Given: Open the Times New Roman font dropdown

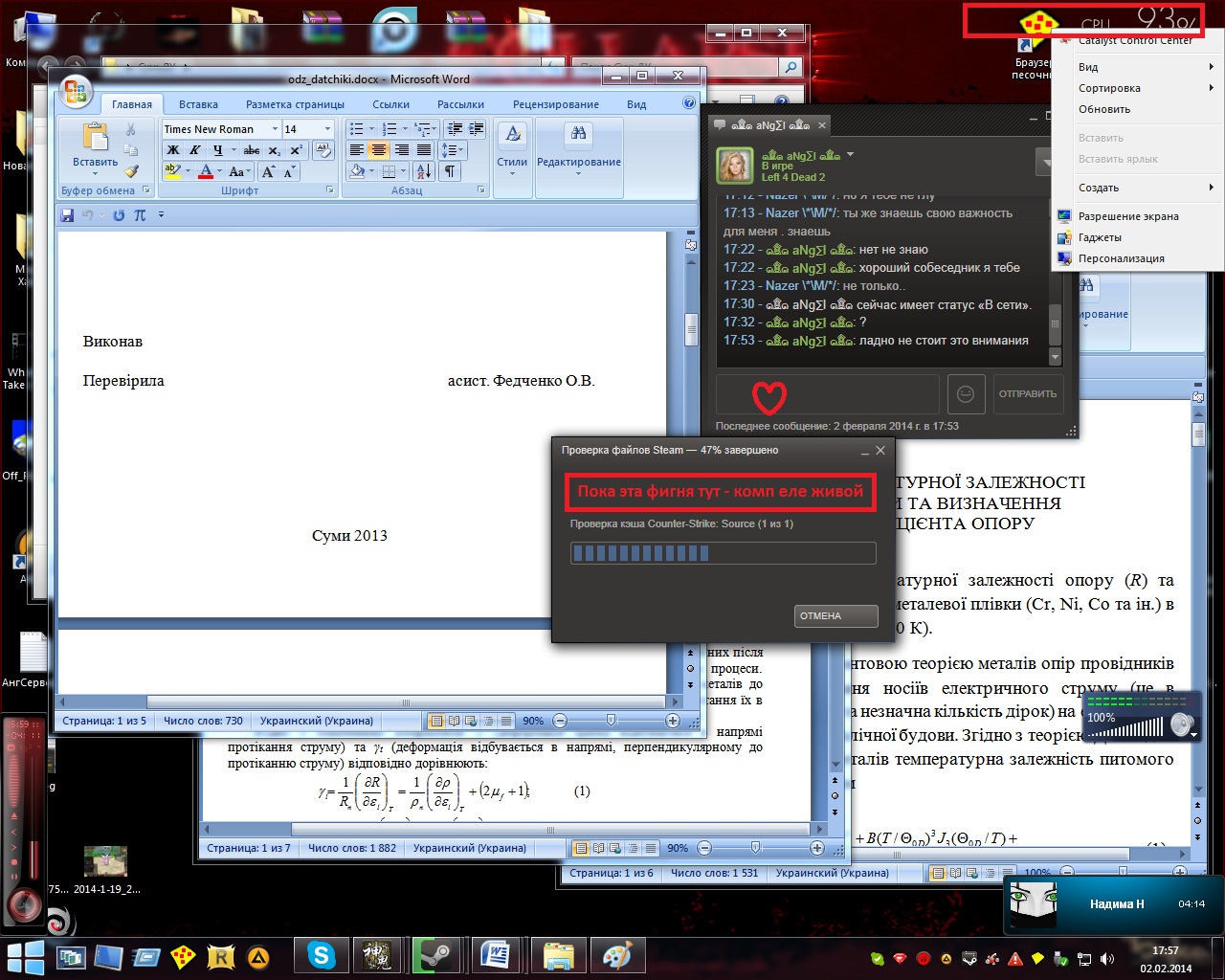Looking at the screenshot, I should coord(275,129).
